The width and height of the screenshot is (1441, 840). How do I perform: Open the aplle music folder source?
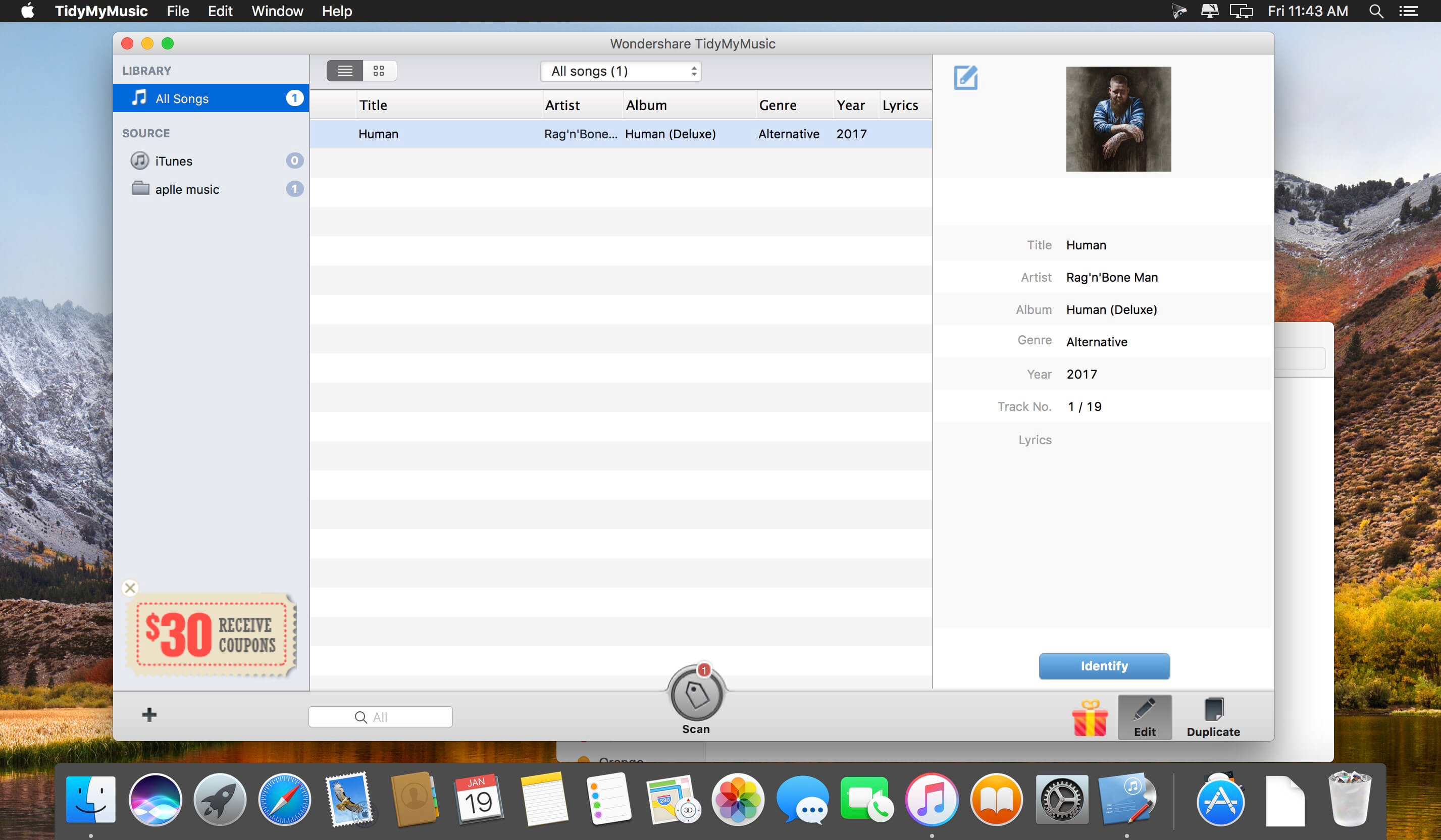[x=187, y=189]
